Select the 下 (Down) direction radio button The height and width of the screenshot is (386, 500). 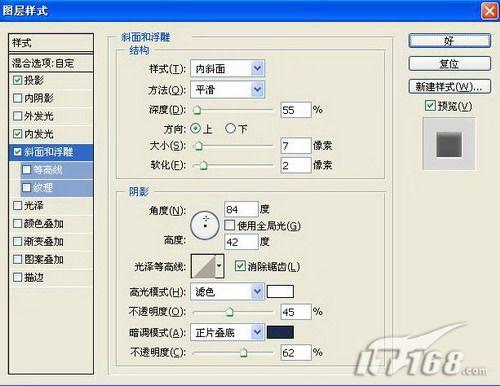(230, 128)
